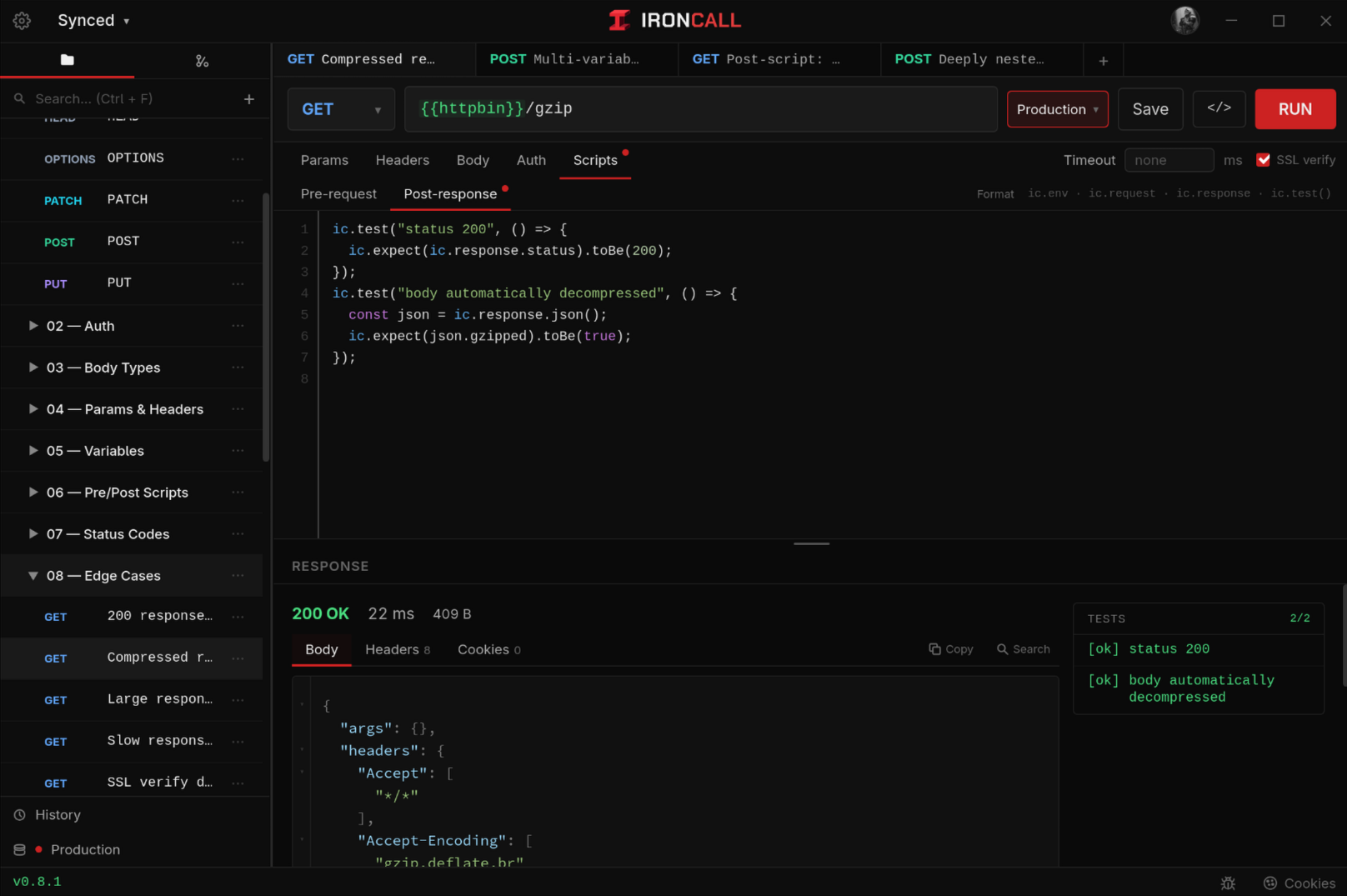Open the POST Deeply nested request tab
The width and height of the screenshot is (1347, 896).
(x=982, y=60)
